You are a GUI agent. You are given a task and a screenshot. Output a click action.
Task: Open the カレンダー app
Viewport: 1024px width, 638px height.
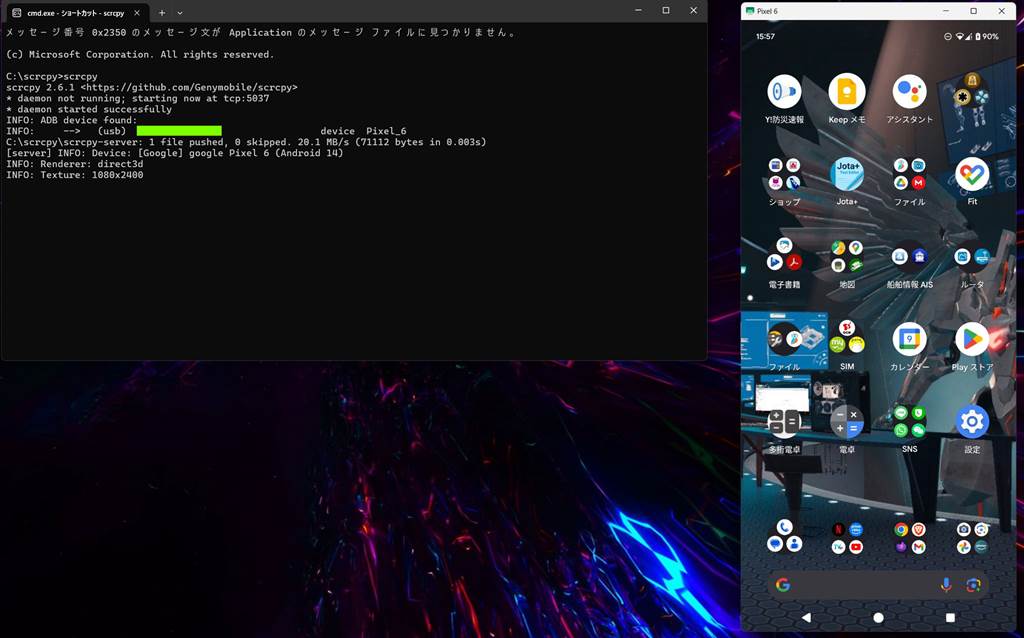coord(909,340)
